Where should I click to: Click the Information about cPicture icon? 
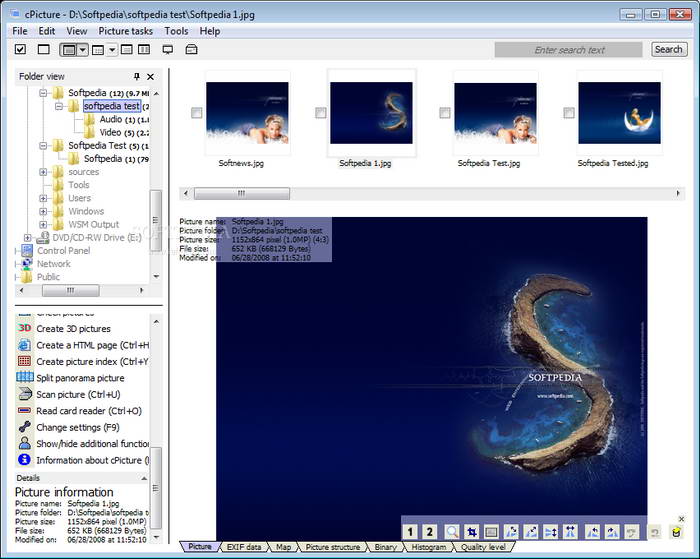coord(25,460)
